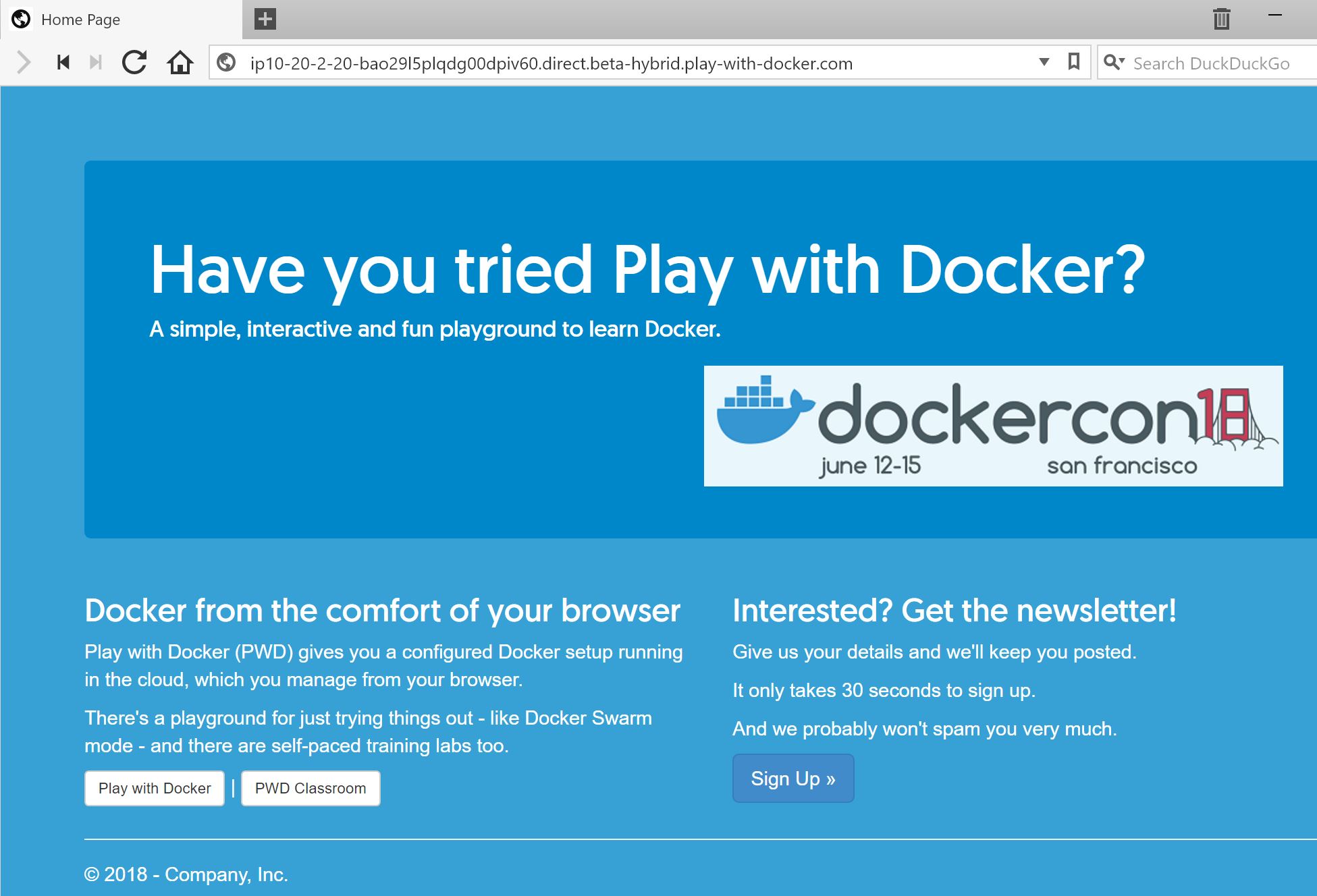The height and width of the screenshot is (896, 1317).
Task: Click the rewind history icon
Action: coord(63,63)
